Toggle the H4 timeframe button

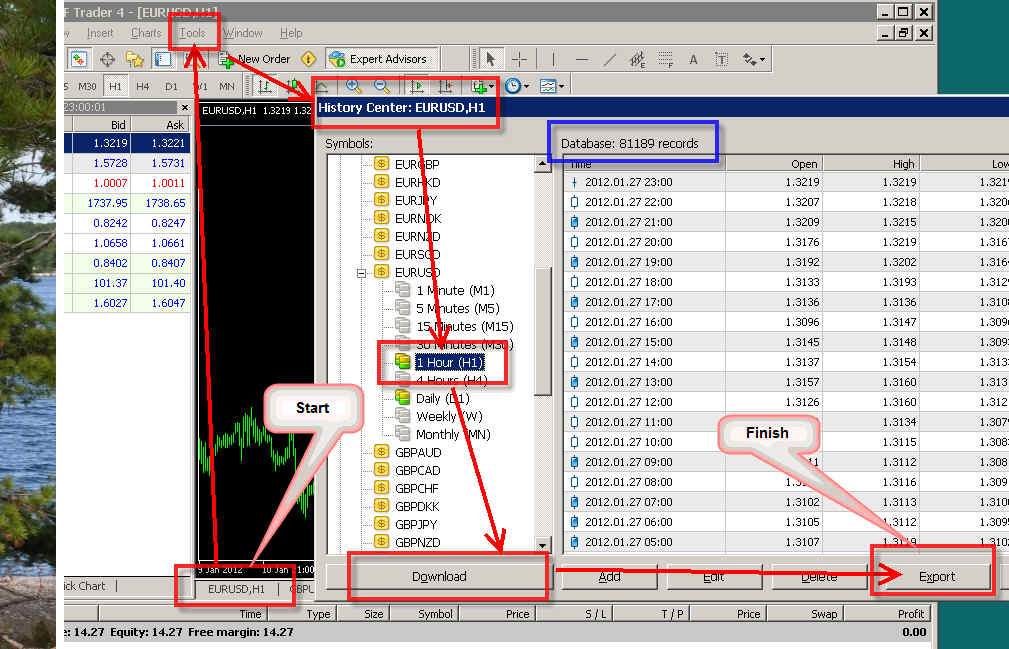[143, 87]
